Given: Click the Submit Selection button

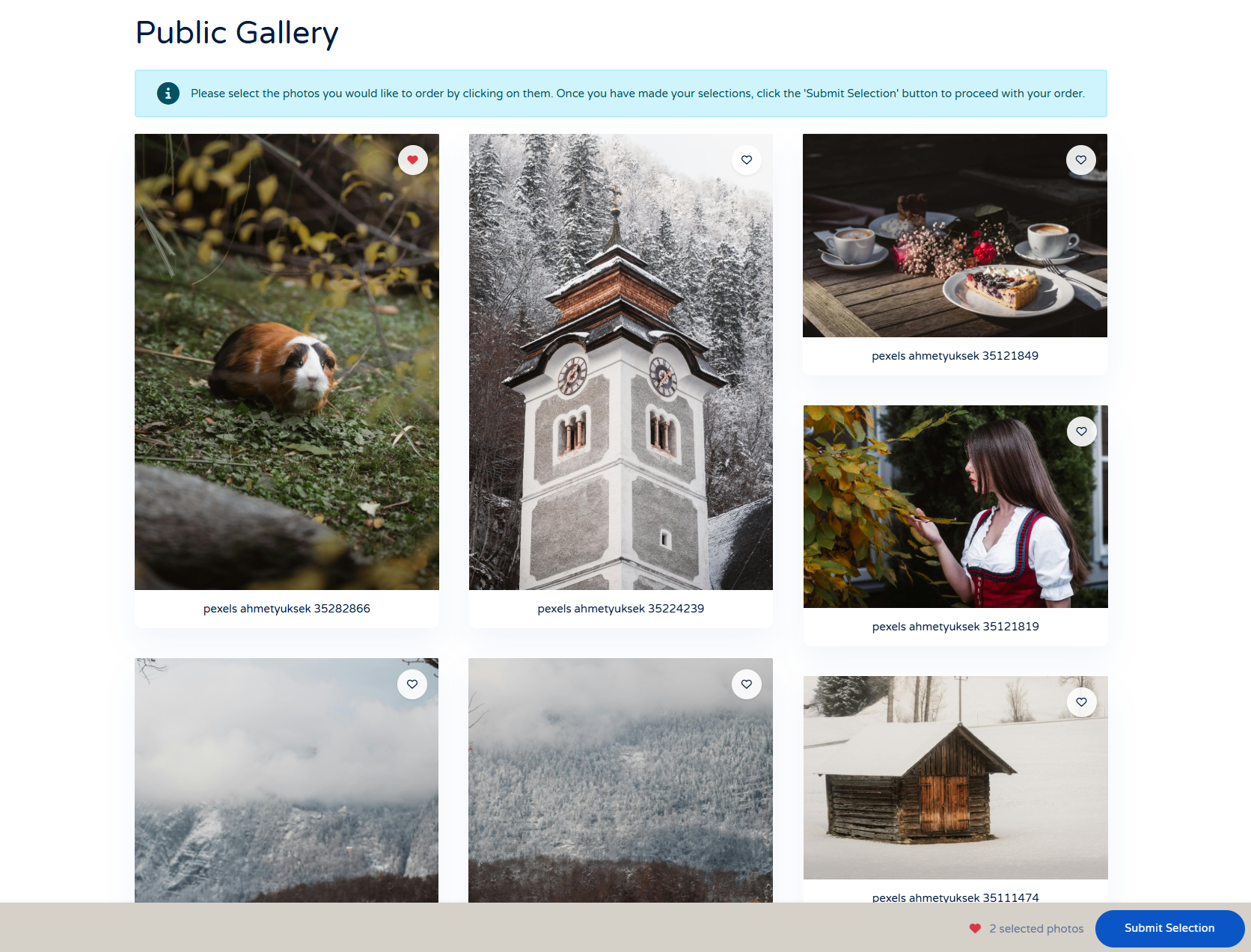Looking at the screenshot, I should (1169, 928).
